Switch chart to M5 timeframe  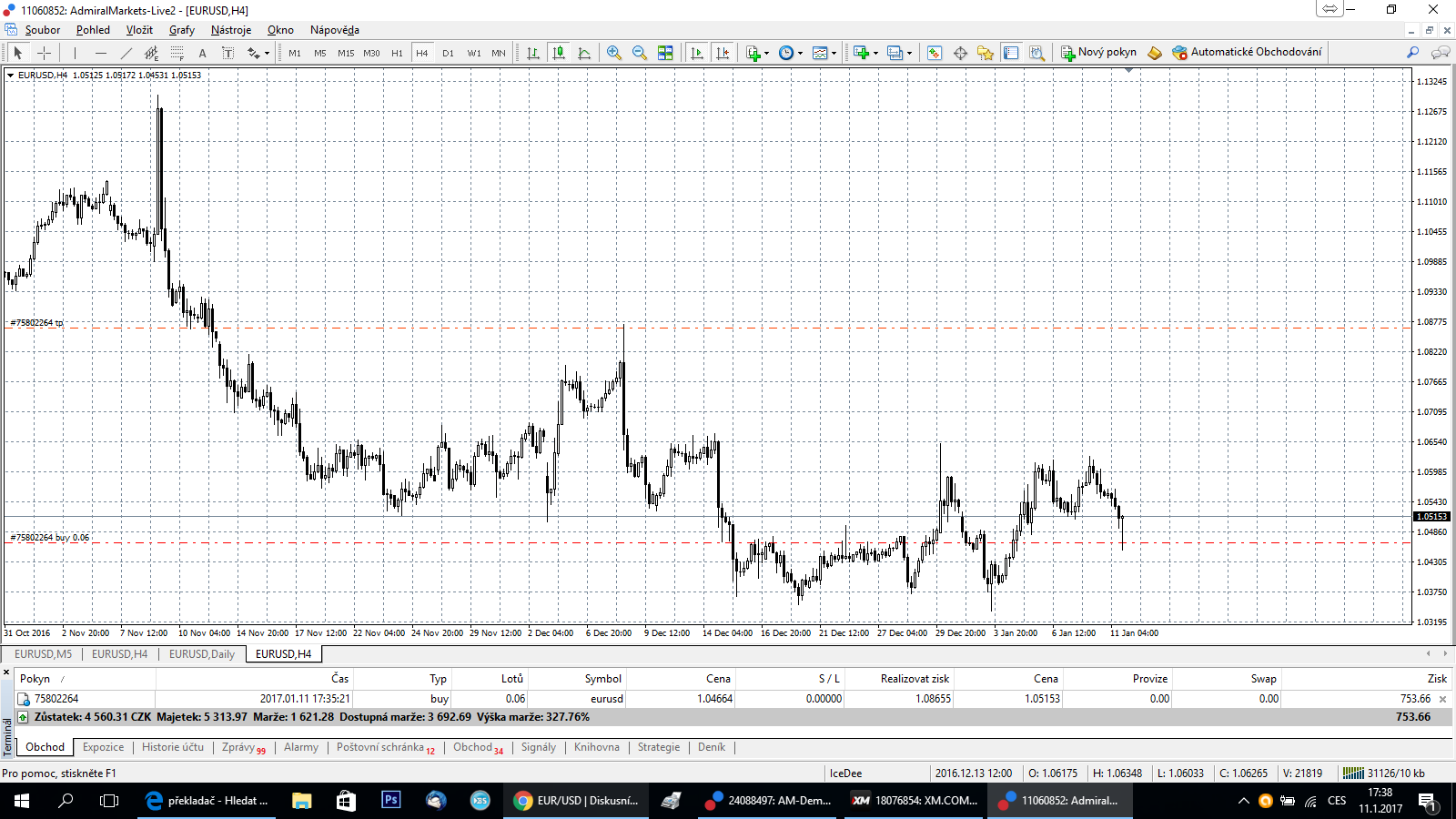(x=320, y=53)
